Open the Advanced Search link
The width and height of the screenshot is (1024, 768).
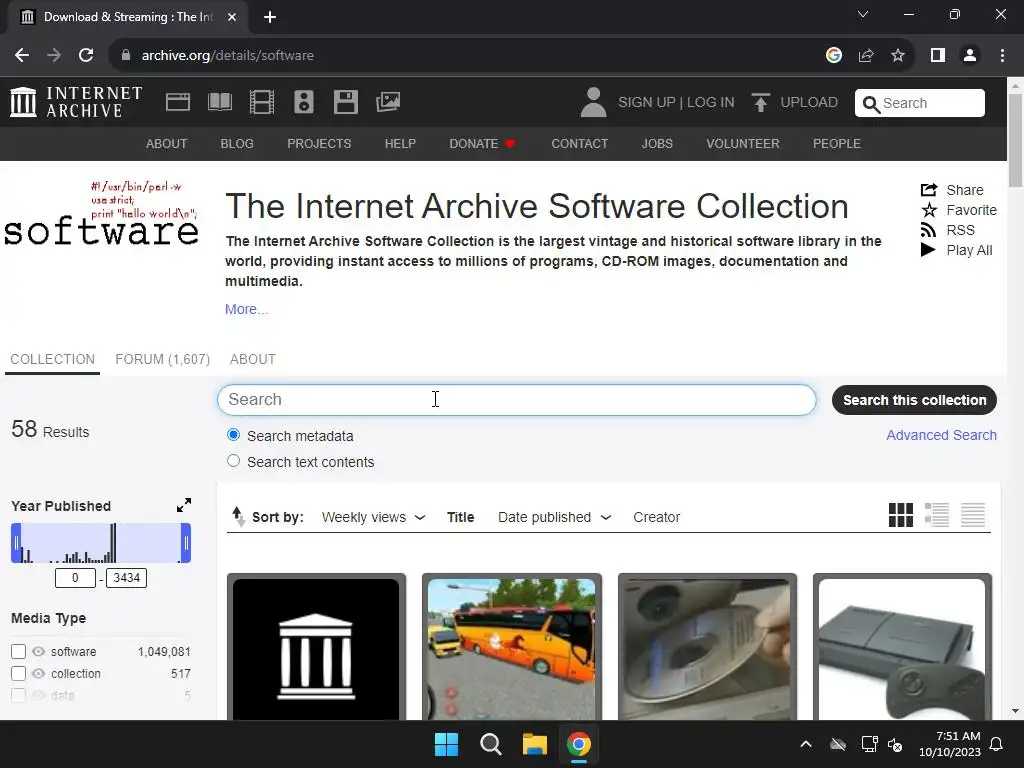(941, 435)
